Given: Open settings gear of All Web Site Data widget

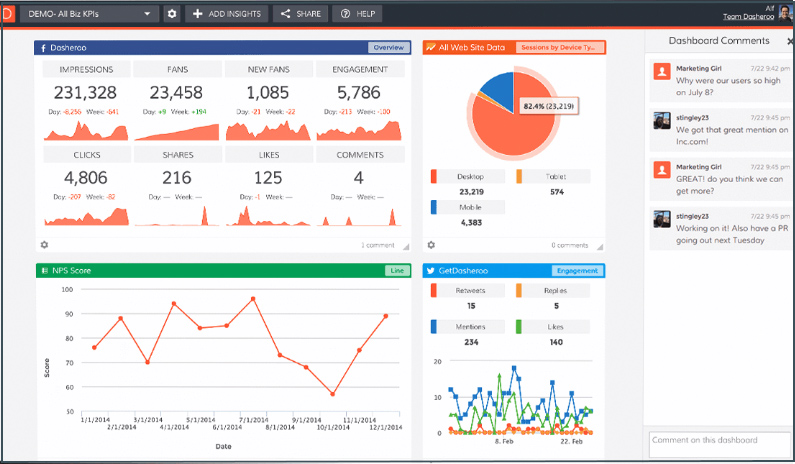Looking at the screenshot, I should click(431, 245).
